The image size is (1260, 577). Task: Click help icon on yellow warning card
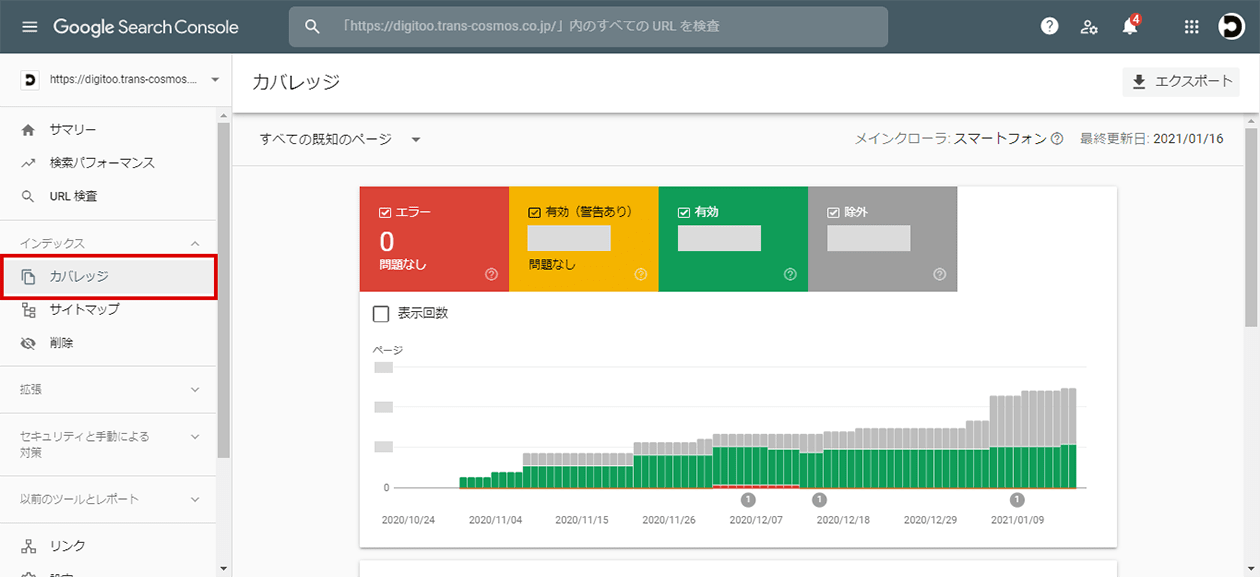point(640,274)
